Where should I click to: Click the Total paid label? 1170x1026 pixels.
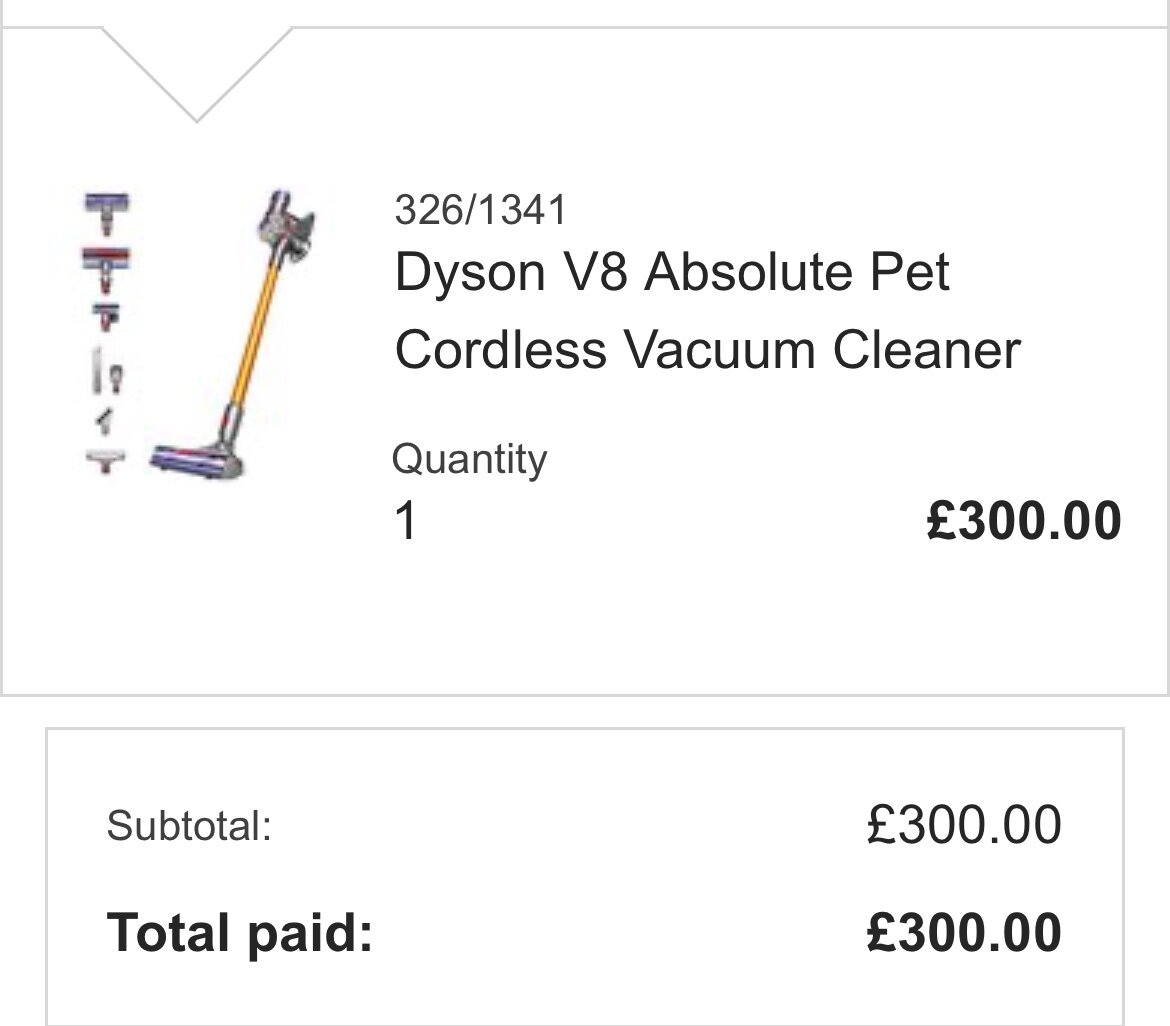point(240,932)
